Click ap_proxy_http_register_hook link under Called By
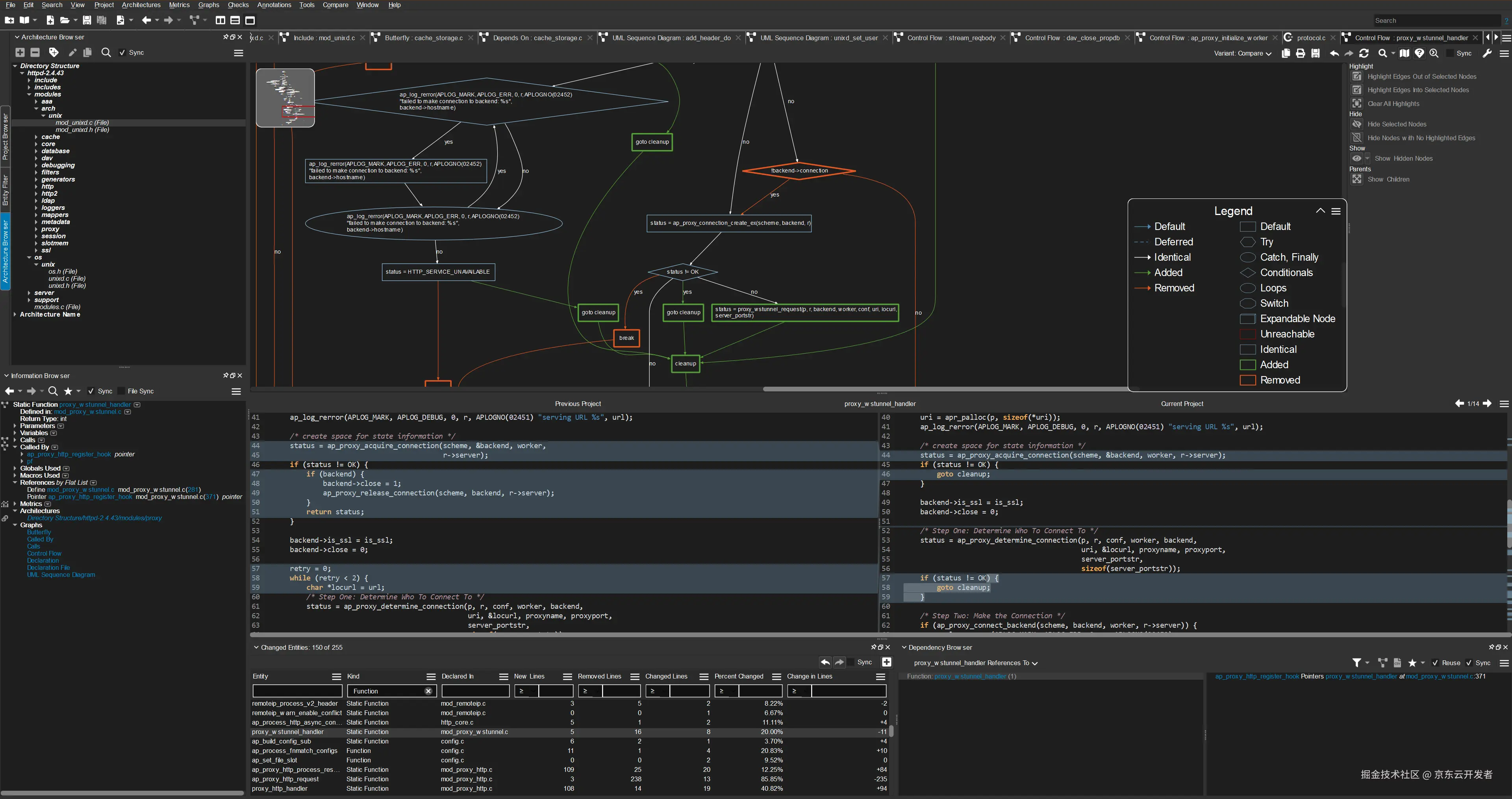1512x799 pixels. [69, 454]
